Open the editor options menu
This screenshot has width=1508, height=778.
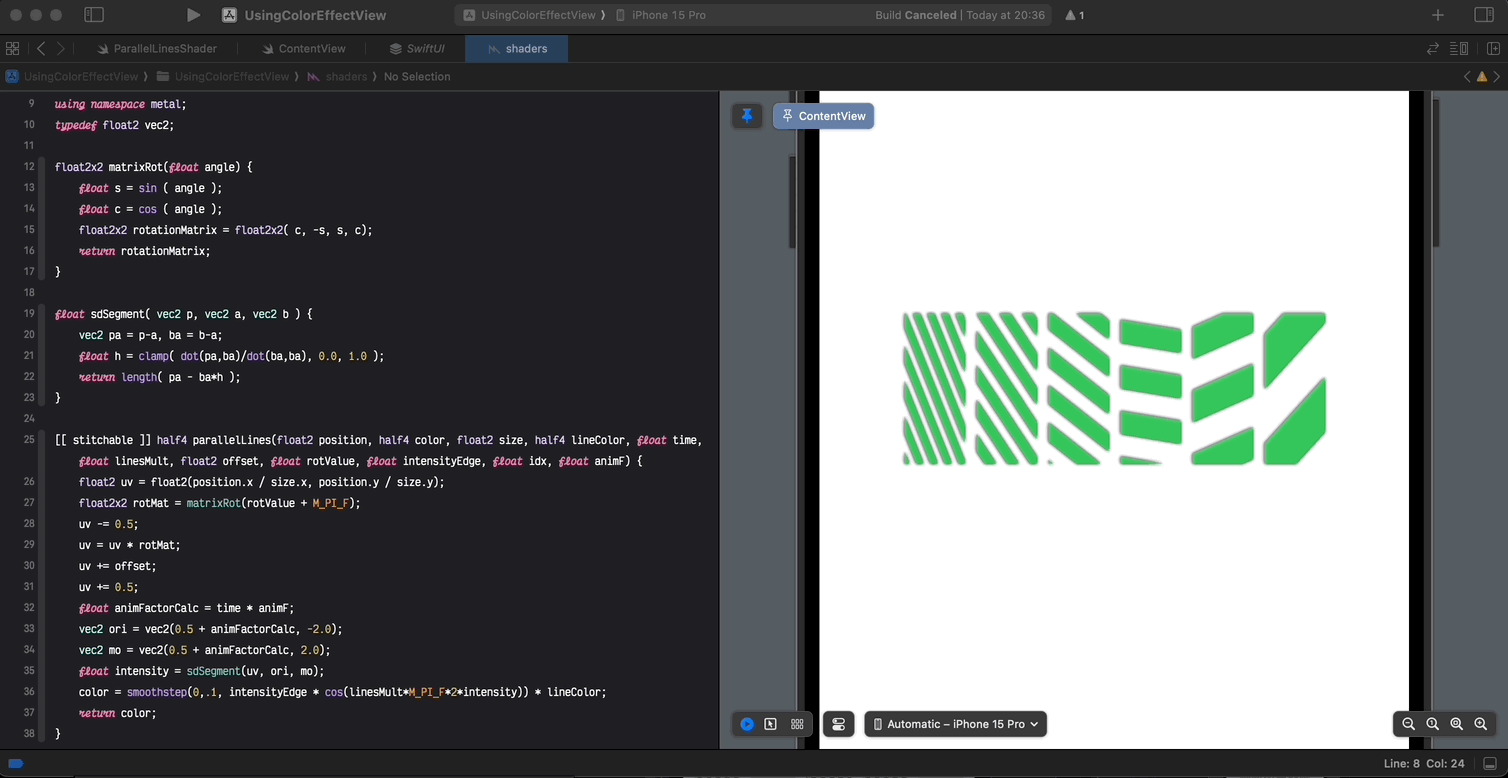pyautogui.click(x=1459, y=48)
